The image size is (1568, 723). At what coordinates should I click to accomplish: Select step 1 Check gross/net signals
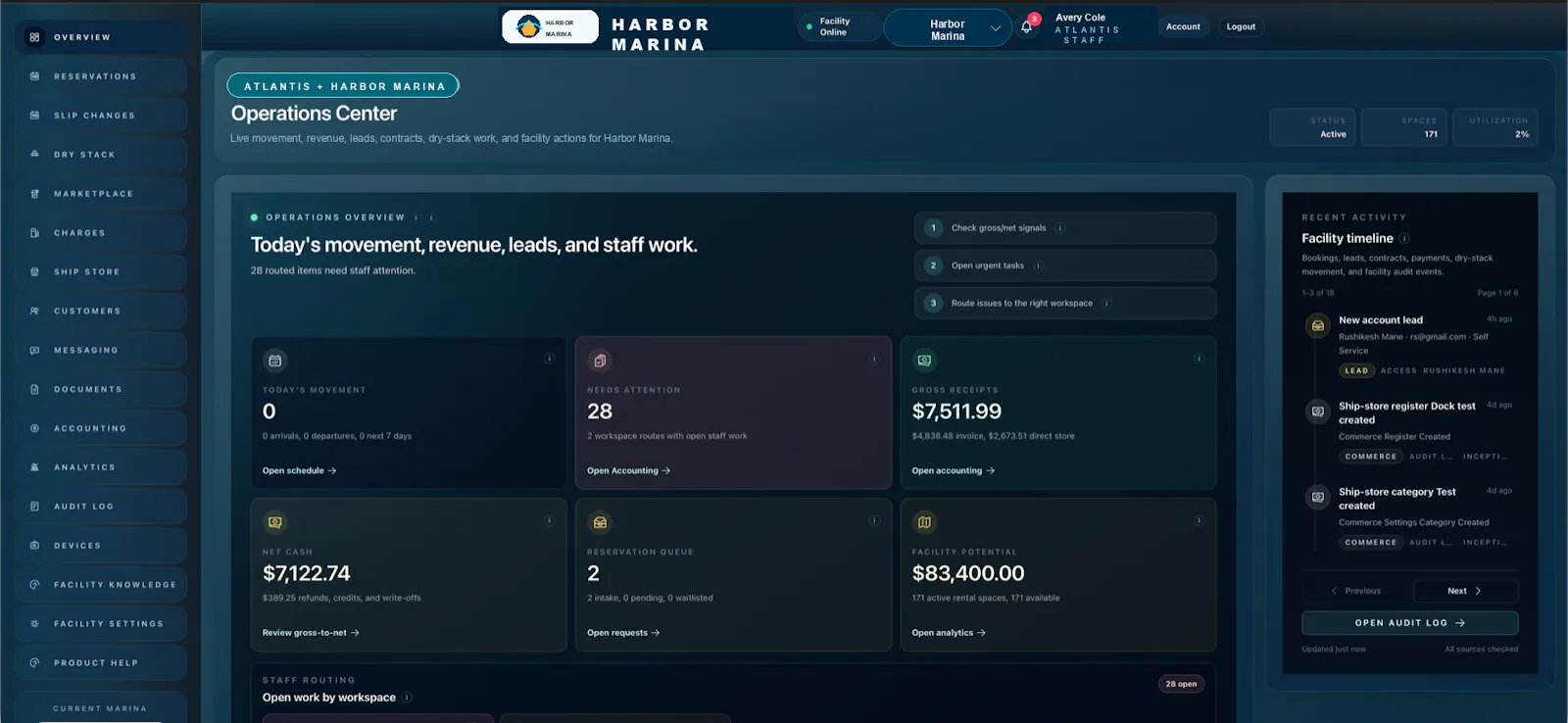(1065, 228)
